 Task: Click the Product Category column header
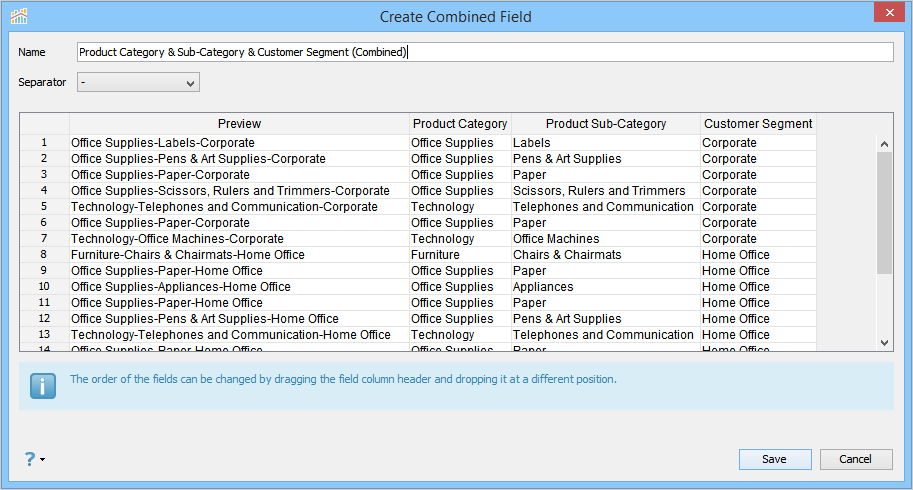coord(460,124)
